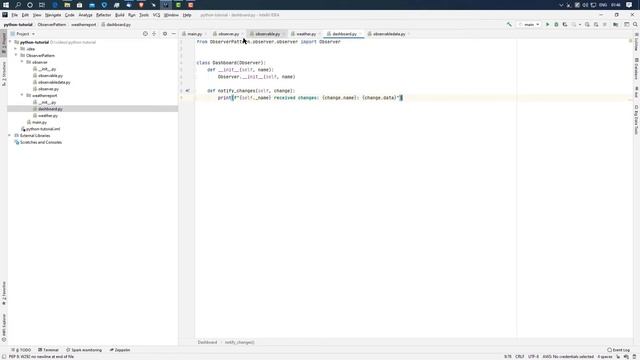Switch to the observable.py editor tab
This screenshot has width=640, height=360.
(x=267, y=34)
